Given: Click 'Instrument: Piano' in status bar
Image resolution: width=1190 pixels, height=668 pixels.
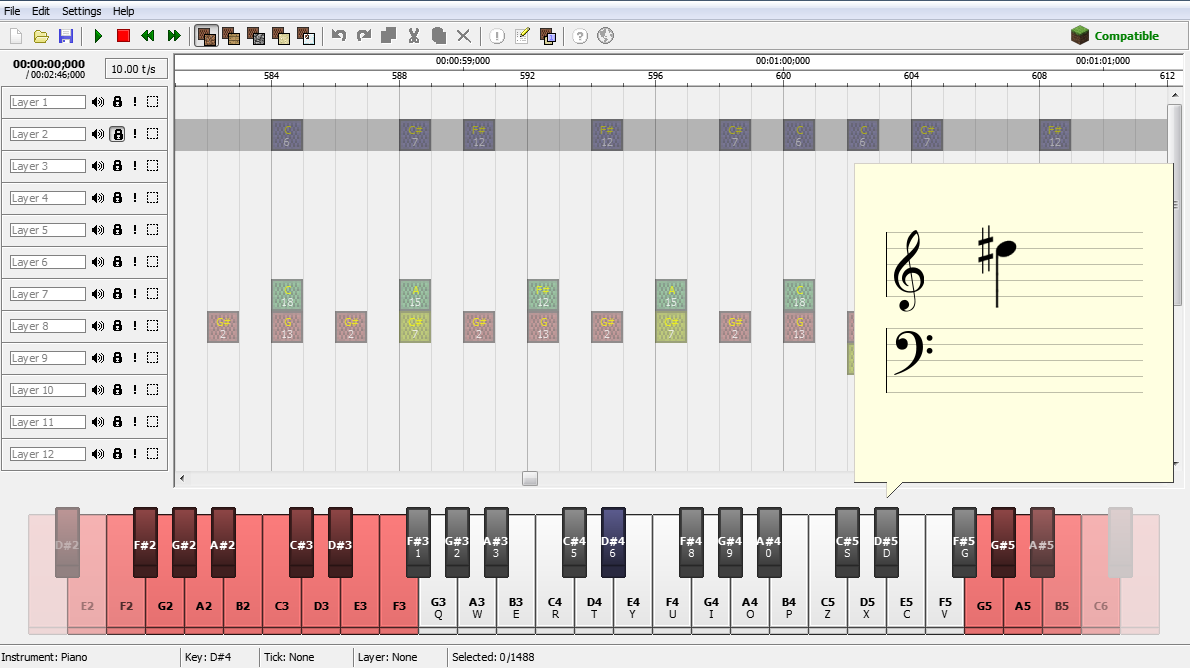Looking at the screenshot, I should (45, 657).
